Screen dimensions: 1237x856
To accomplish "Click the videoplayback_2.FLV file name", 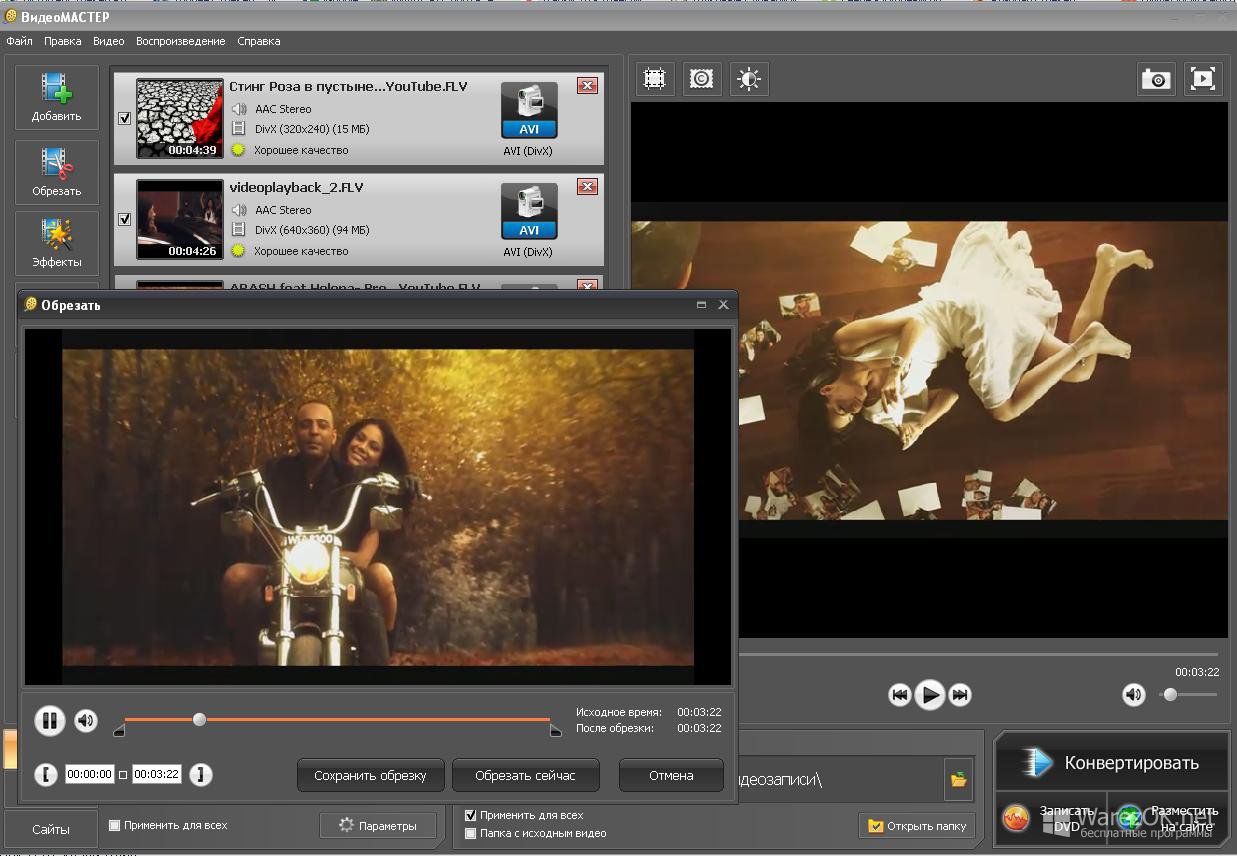I will click(297, 187).
